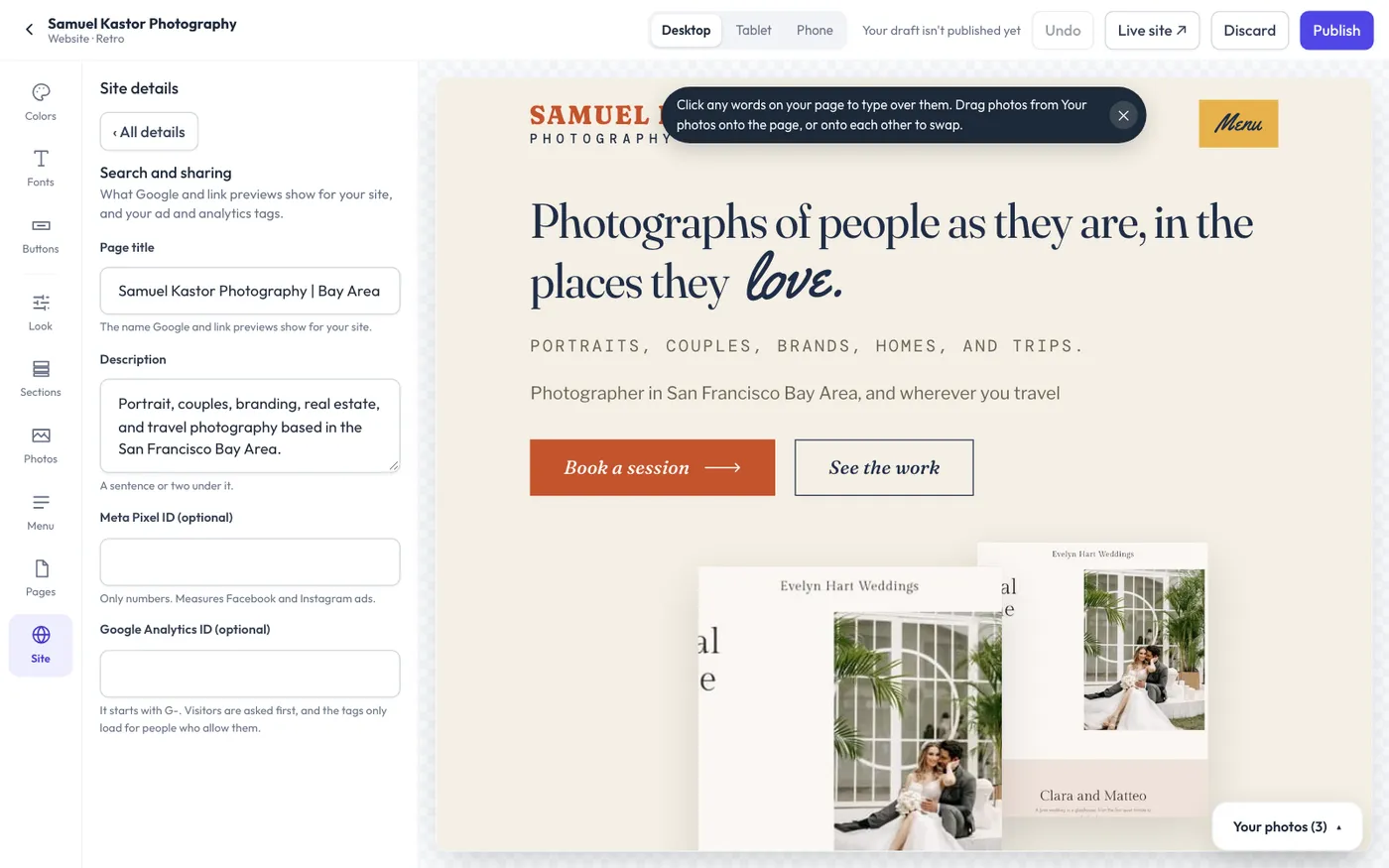Open the Buttons style panel
The height and width of the screenshot is (868, 1389).
[x=41, y=235]
